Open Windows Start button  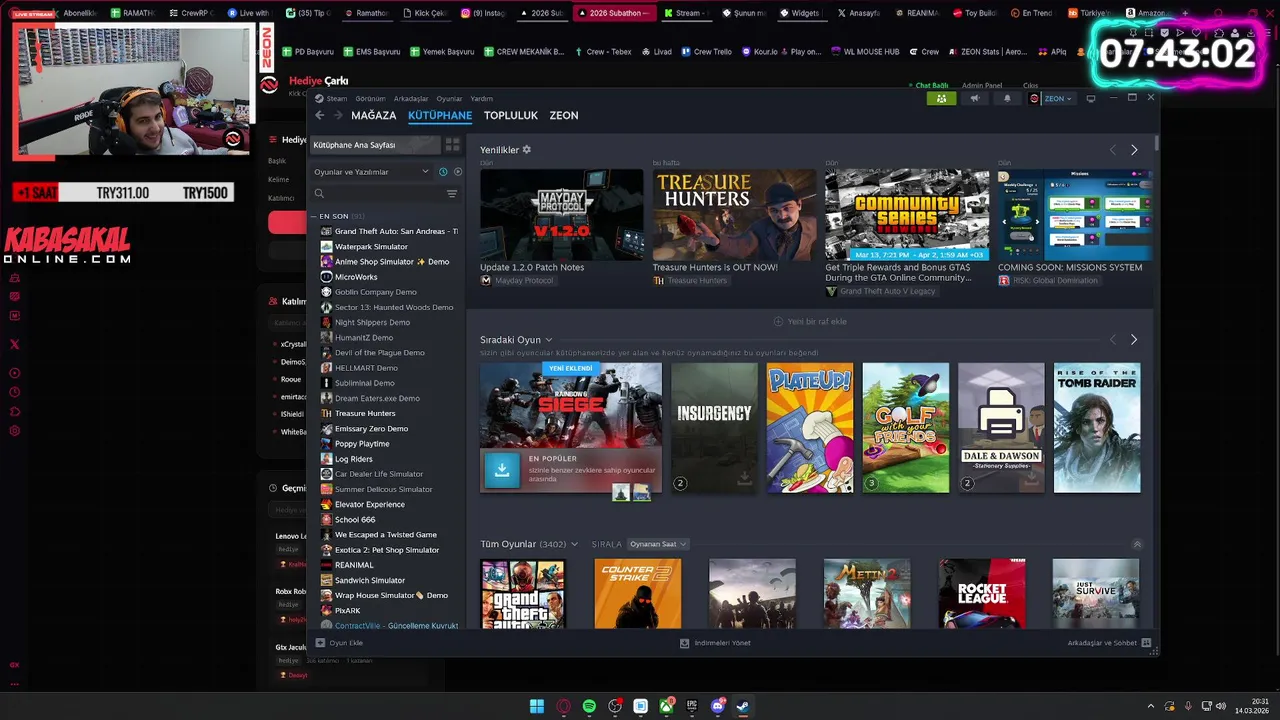coord(537,706)
